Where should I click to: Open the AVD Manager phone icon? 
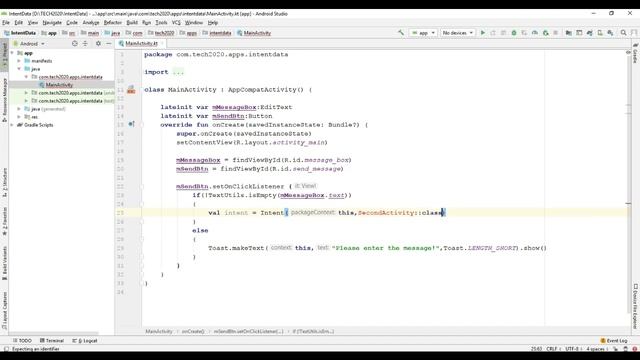click(x=600, y=33)
